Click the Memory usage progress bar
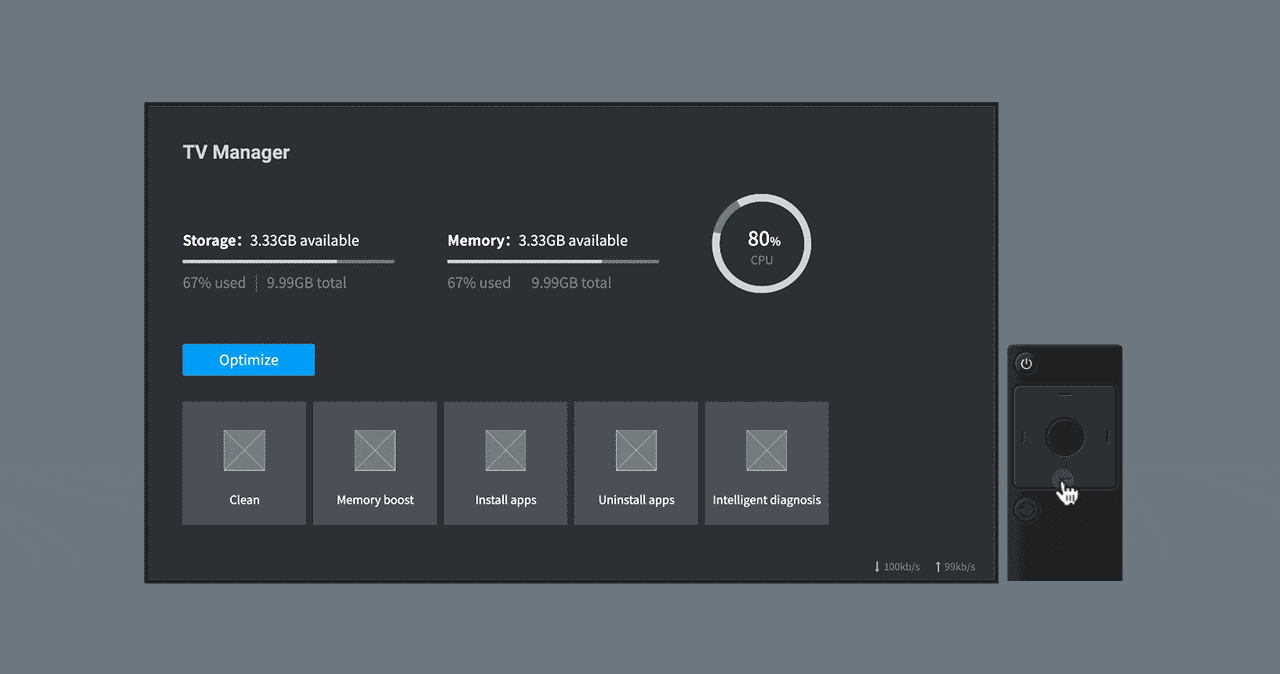The image size is (1280, 674). [553, 261]
